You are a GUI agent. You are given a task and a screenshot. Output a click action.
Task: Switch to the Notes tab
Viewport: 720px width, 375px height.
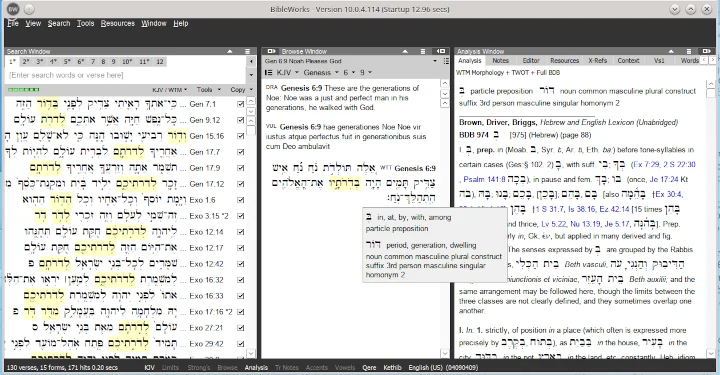tap(500, 61)
